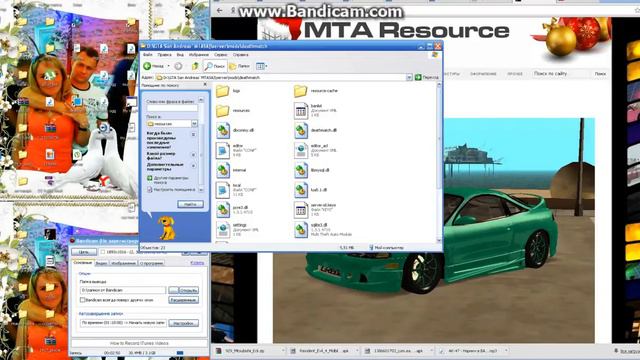
Task: Select the local CONF file icon
Action: pos(223,190)
